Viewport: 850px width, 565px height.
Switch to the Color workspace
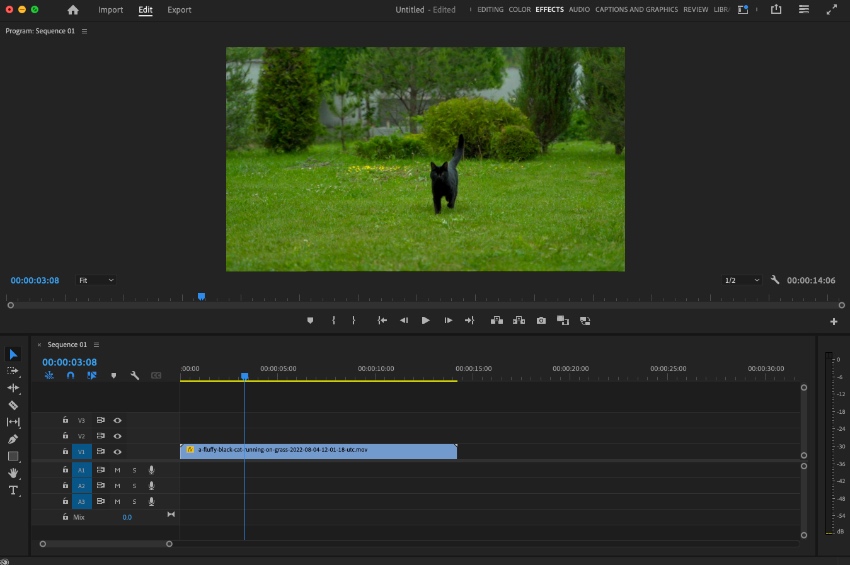[x=519, y=10]
